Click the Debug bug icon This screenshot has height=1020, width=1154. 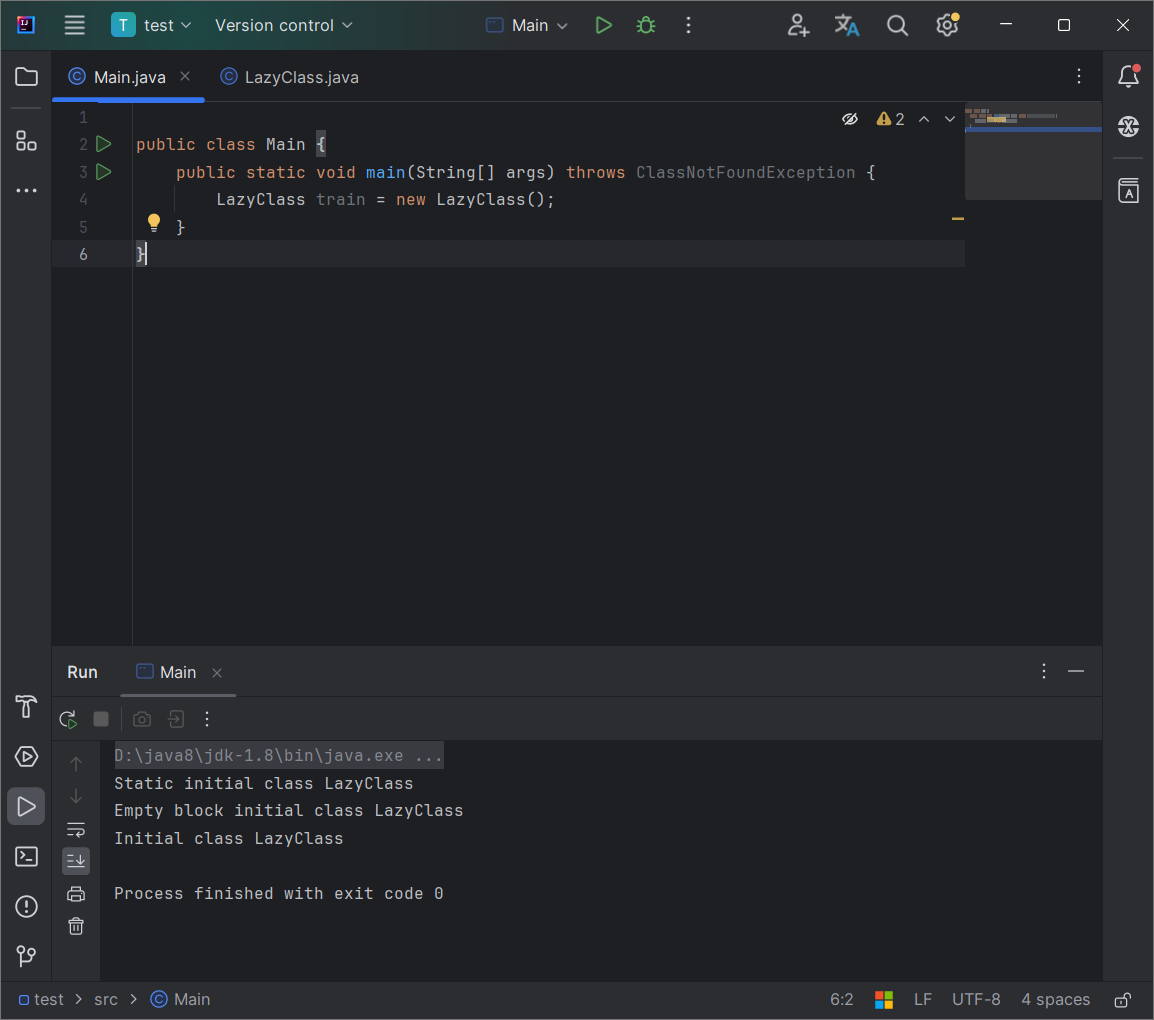[646, 26]
